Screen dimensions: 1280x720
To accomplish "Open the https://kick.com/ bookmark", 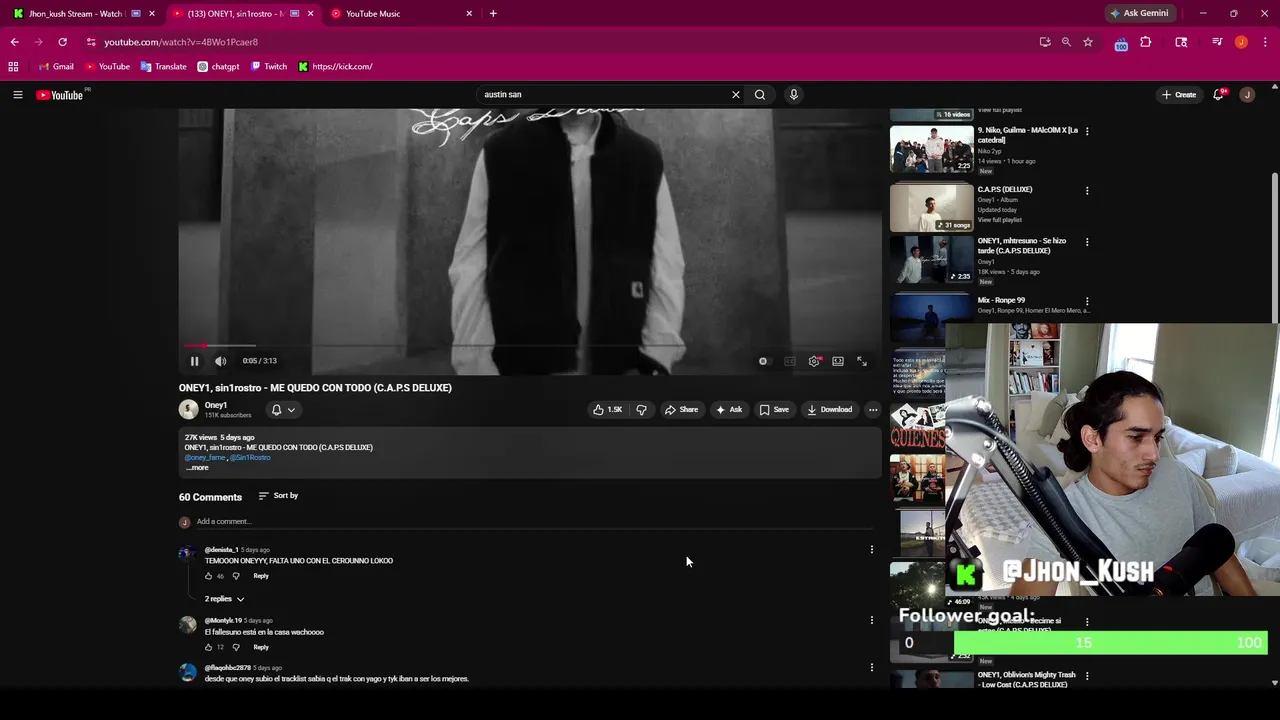I will point(336,67).
